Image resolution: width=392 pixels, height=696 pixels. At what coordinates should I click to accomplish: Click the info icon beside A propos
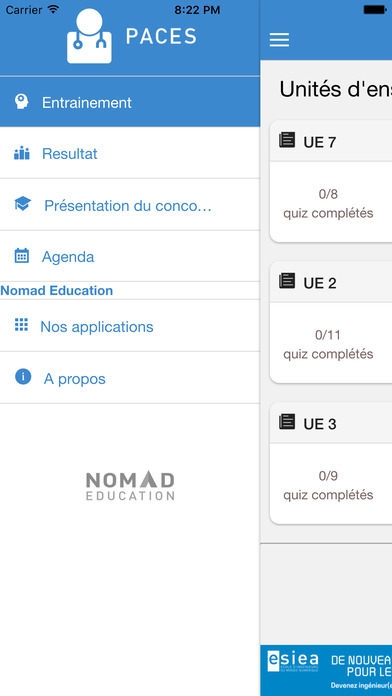click(23, 377)
